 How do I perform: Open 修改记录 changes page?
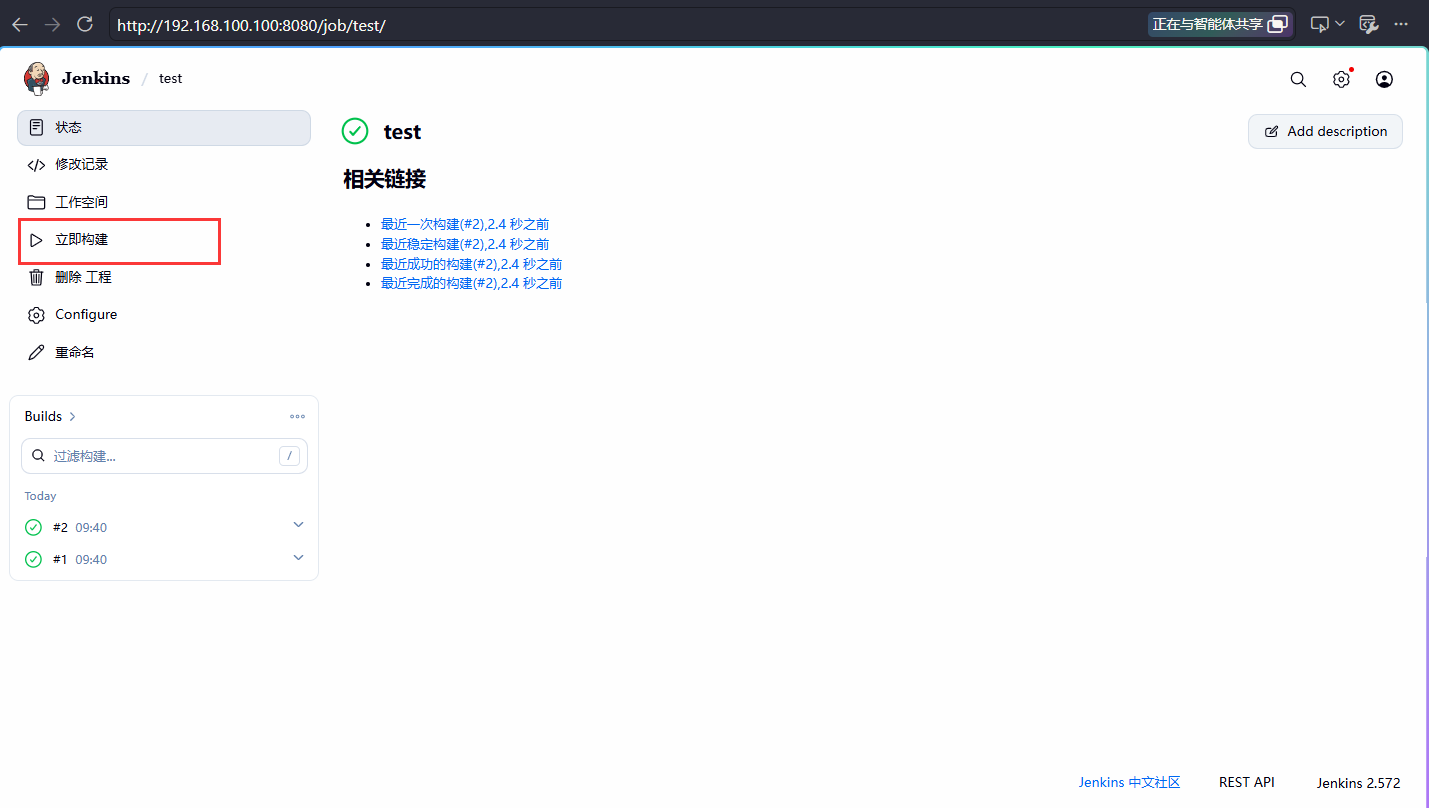coord(164,164)
